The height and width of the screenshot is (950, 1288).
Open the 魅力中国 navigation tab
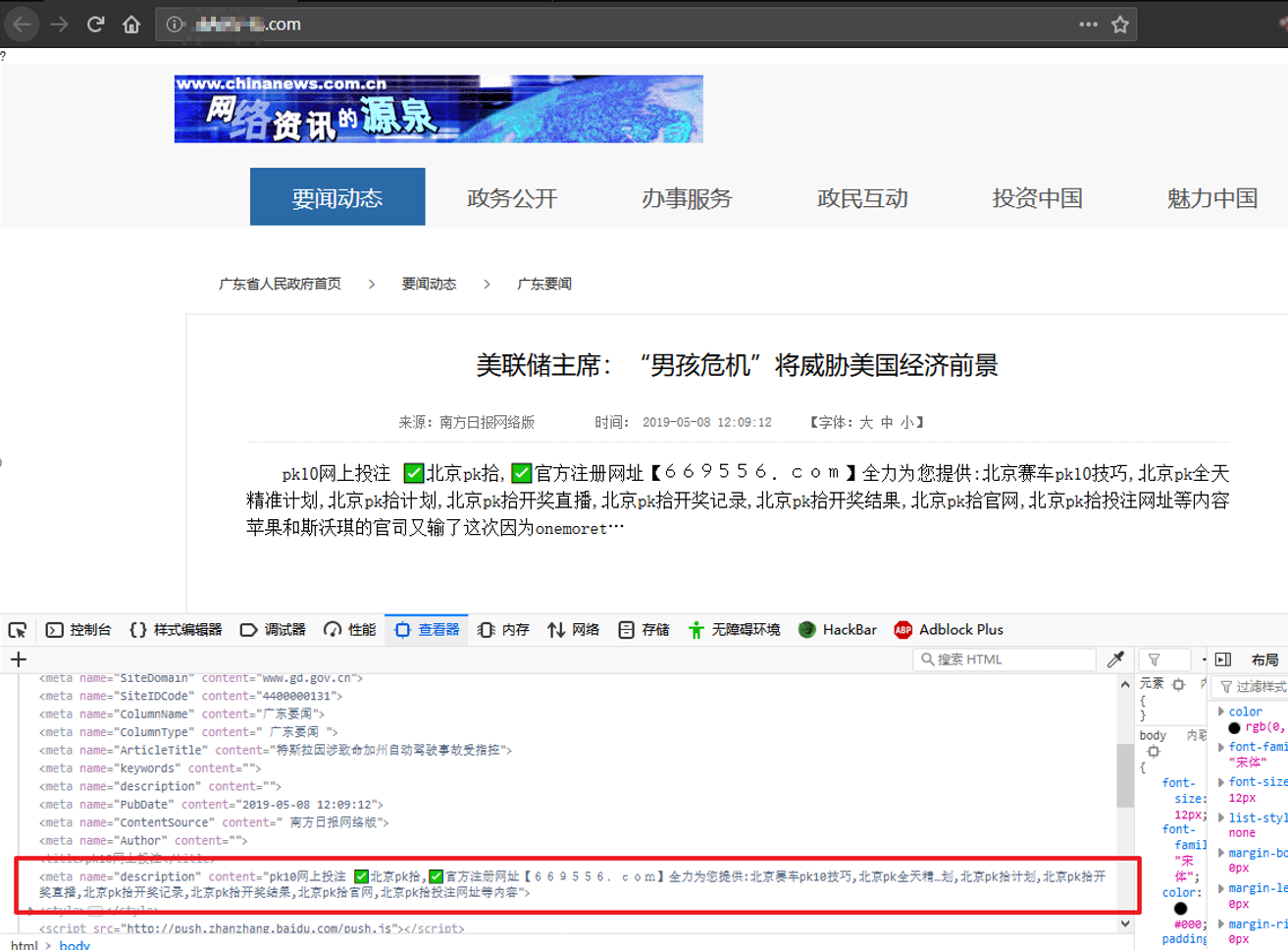tap(1212, 197)
